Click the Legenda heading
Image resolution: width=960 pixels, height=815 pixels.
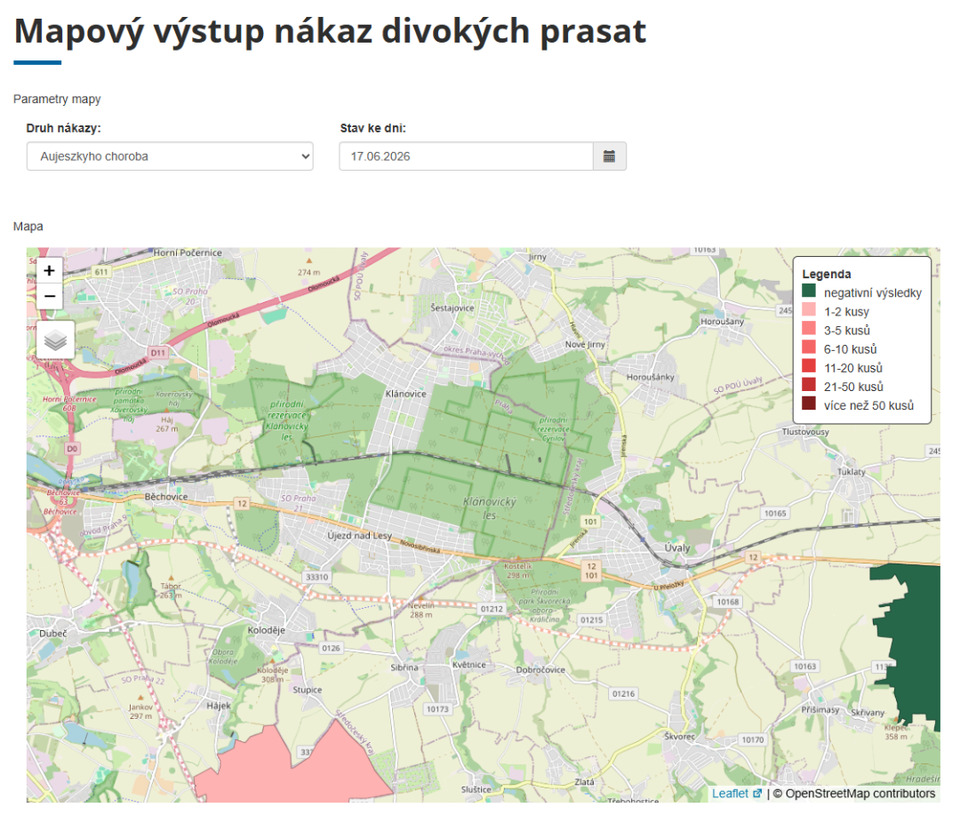coord(826,274)
